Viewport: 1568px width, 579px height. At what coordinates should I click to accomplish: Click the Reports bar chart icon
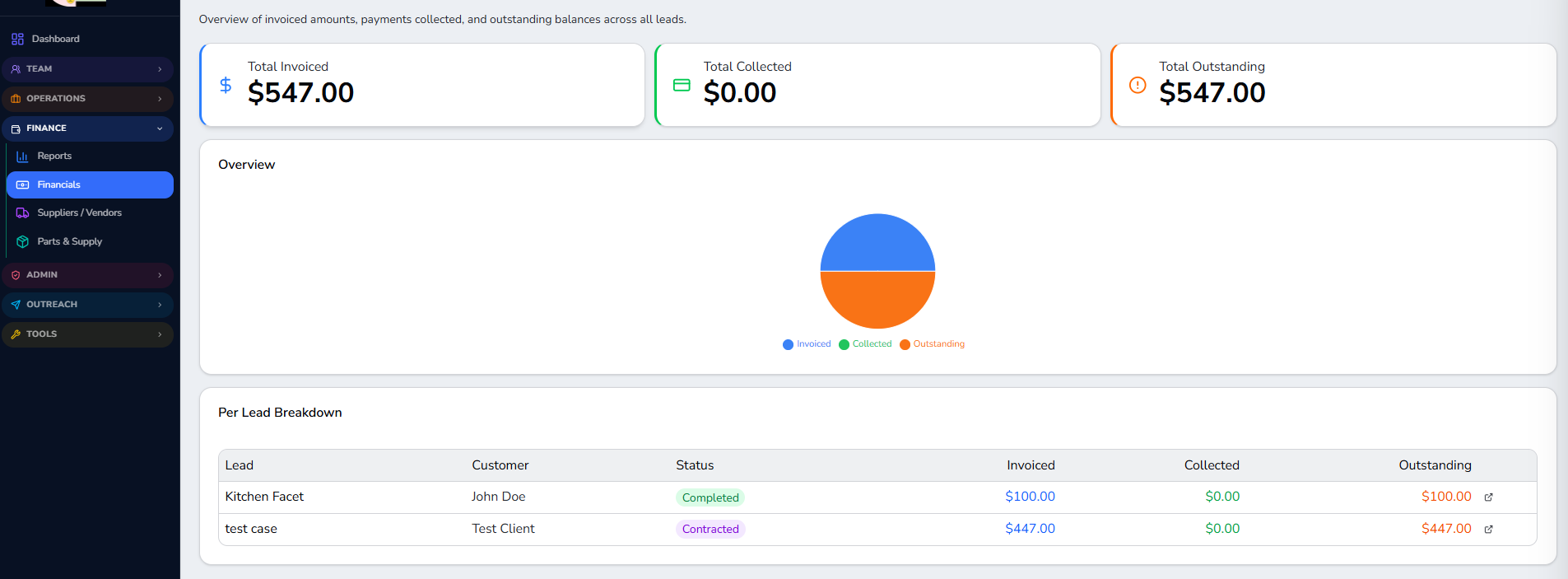[22, 156]
